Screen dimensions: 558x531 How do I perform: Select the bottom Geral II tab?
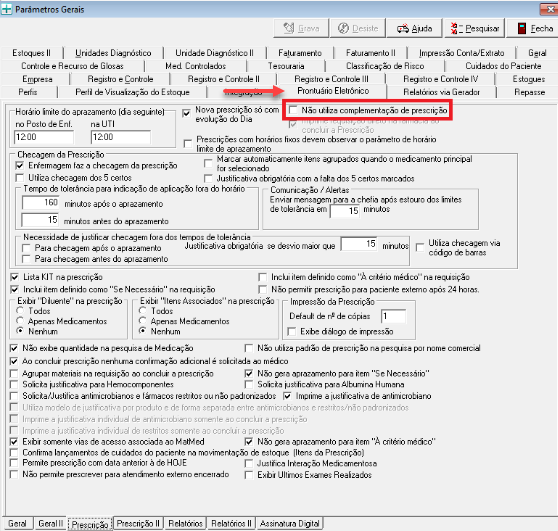pyautogui.click(x=51, y=524)
